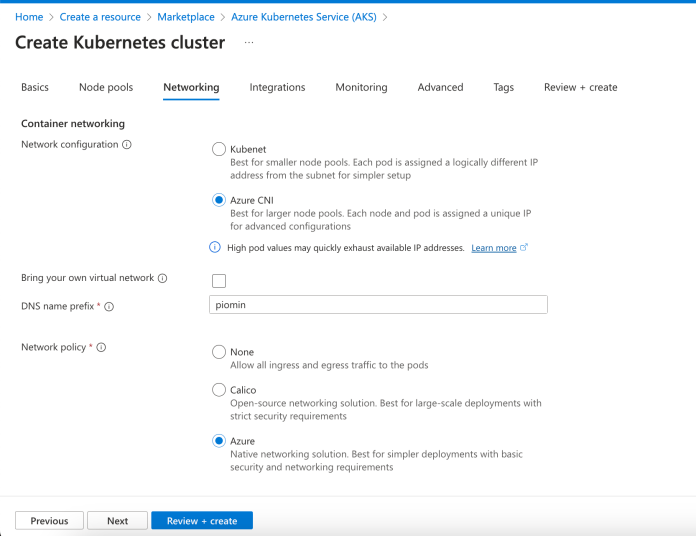Navigate to Marketplace in the breadcrumb

tap(188, 17)
